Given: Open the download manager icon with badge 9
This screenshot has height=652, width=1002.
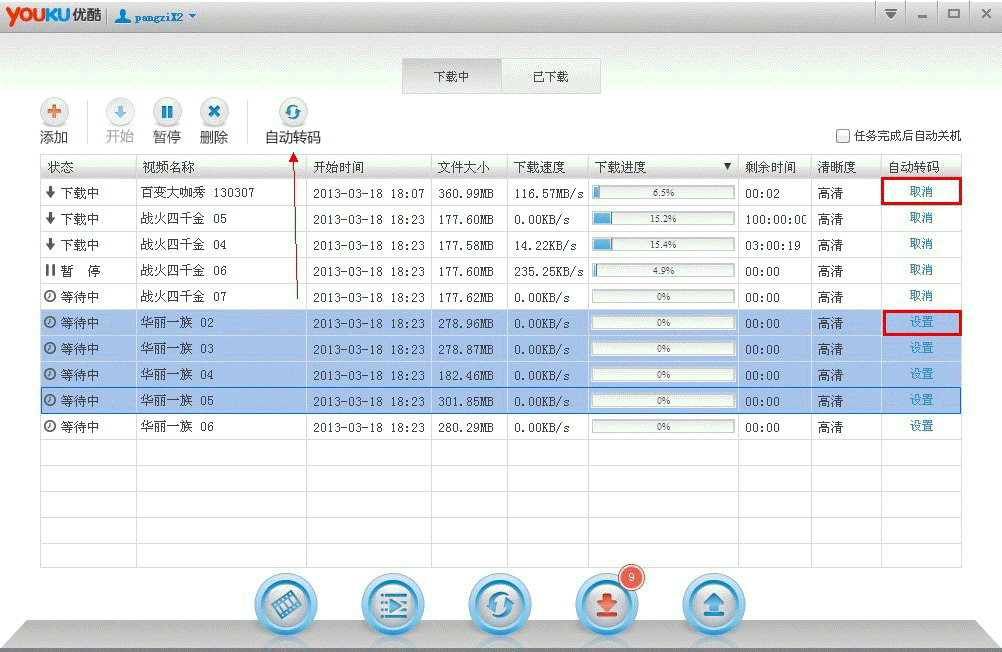Looking at the screenshot, I should (x=606, y=604).
